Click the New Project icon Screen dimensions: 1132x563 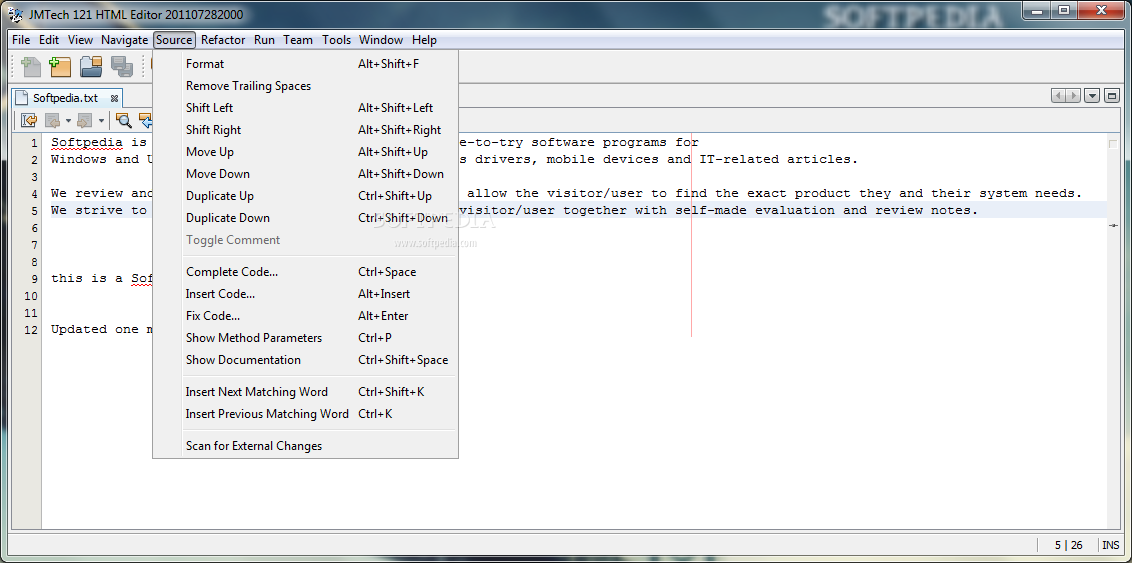point(60,66)
